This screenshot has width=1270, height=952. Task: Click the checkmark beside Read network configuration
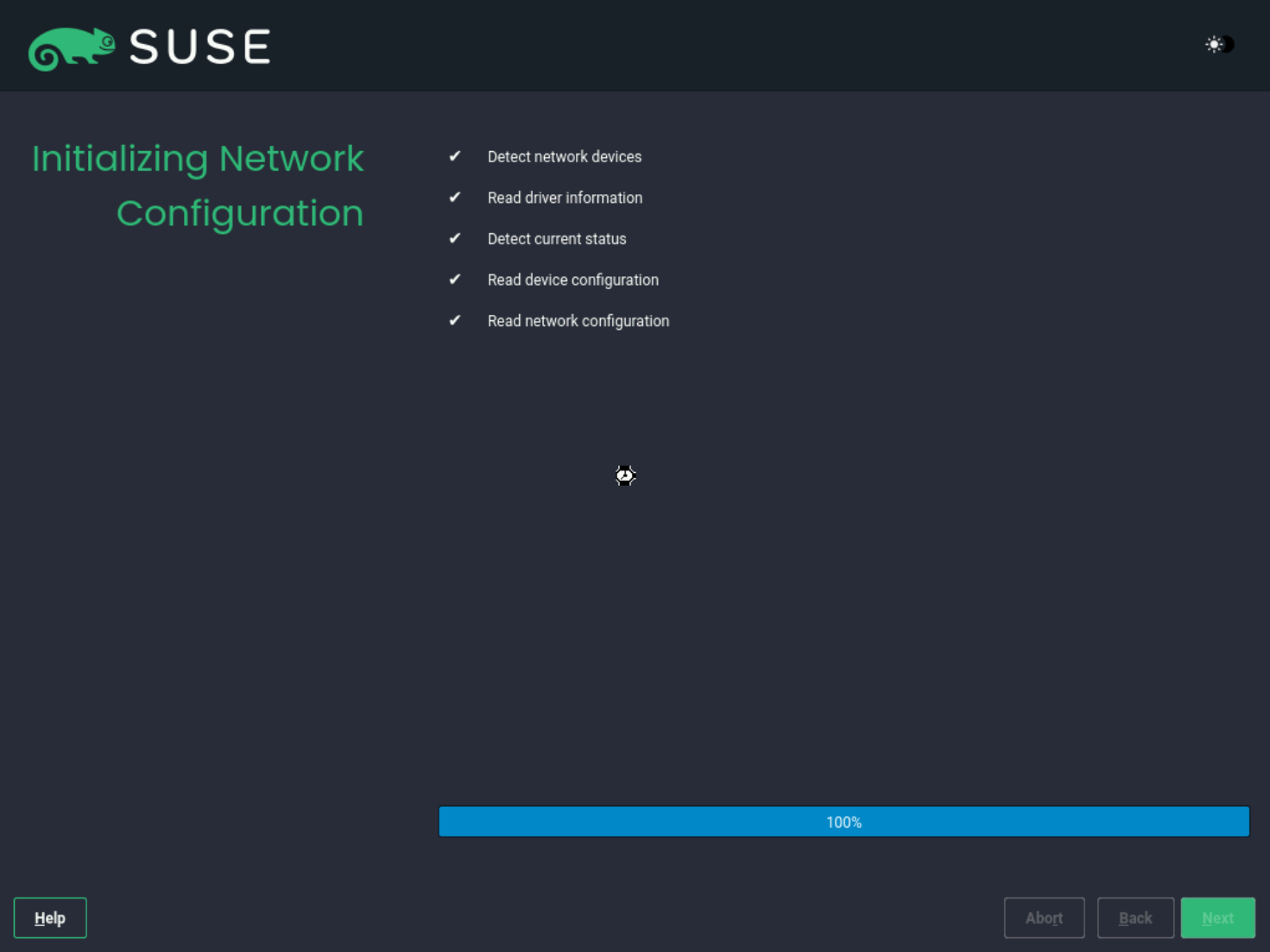(x=455, y=320)
